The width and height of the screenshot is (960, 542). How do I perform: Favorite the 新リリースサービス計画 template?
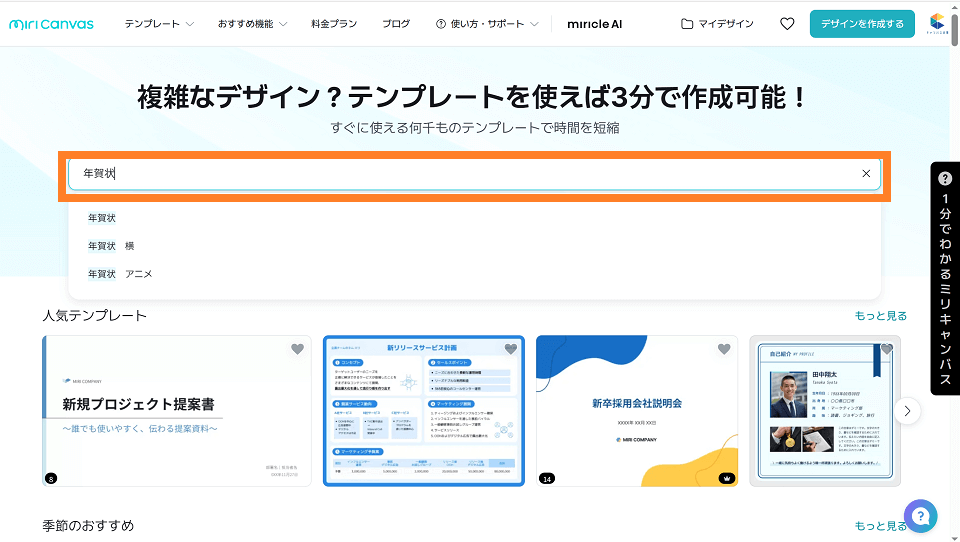coord(511,349)
